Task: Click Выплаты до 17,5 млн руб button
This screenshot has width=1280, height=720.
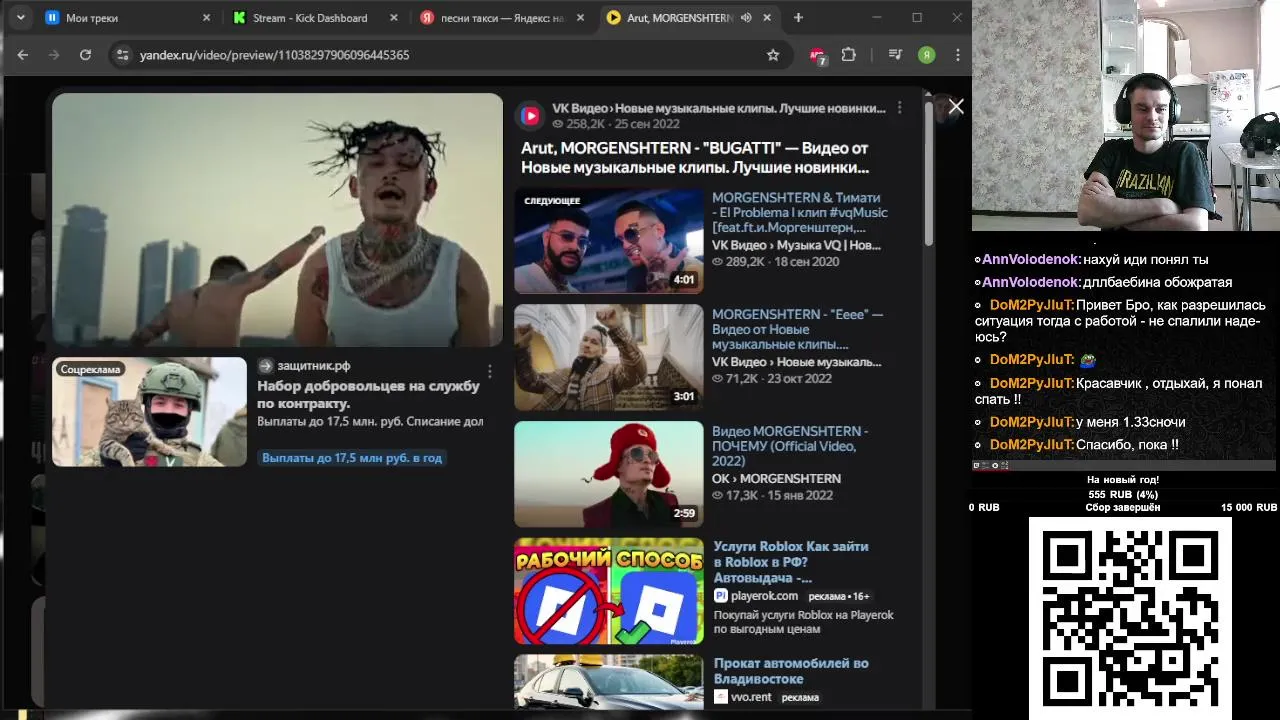Action: coord(351,458)
